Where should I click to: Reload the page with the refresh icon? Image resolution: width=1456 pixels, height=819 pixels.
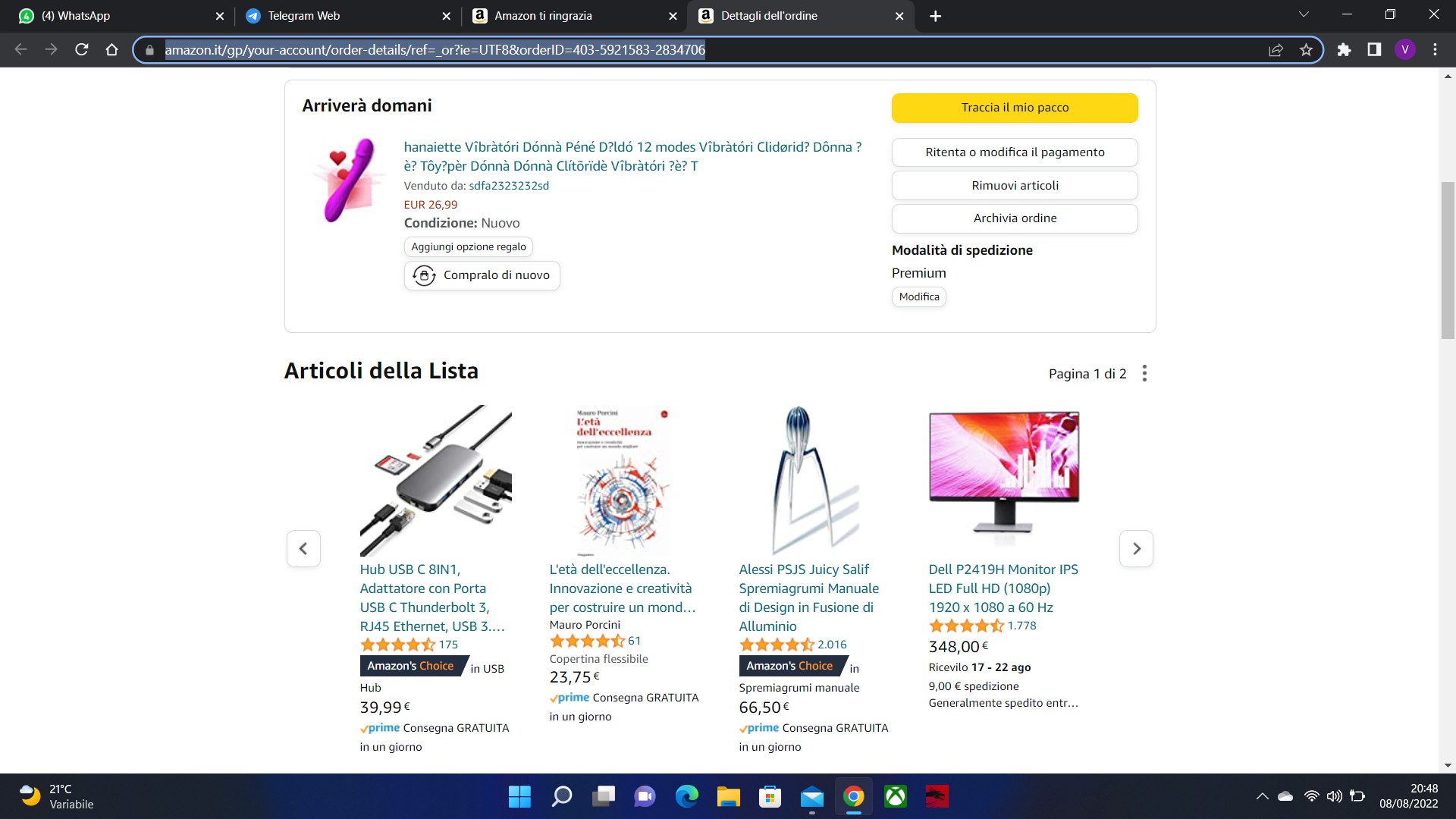click(x=82, y=50)
